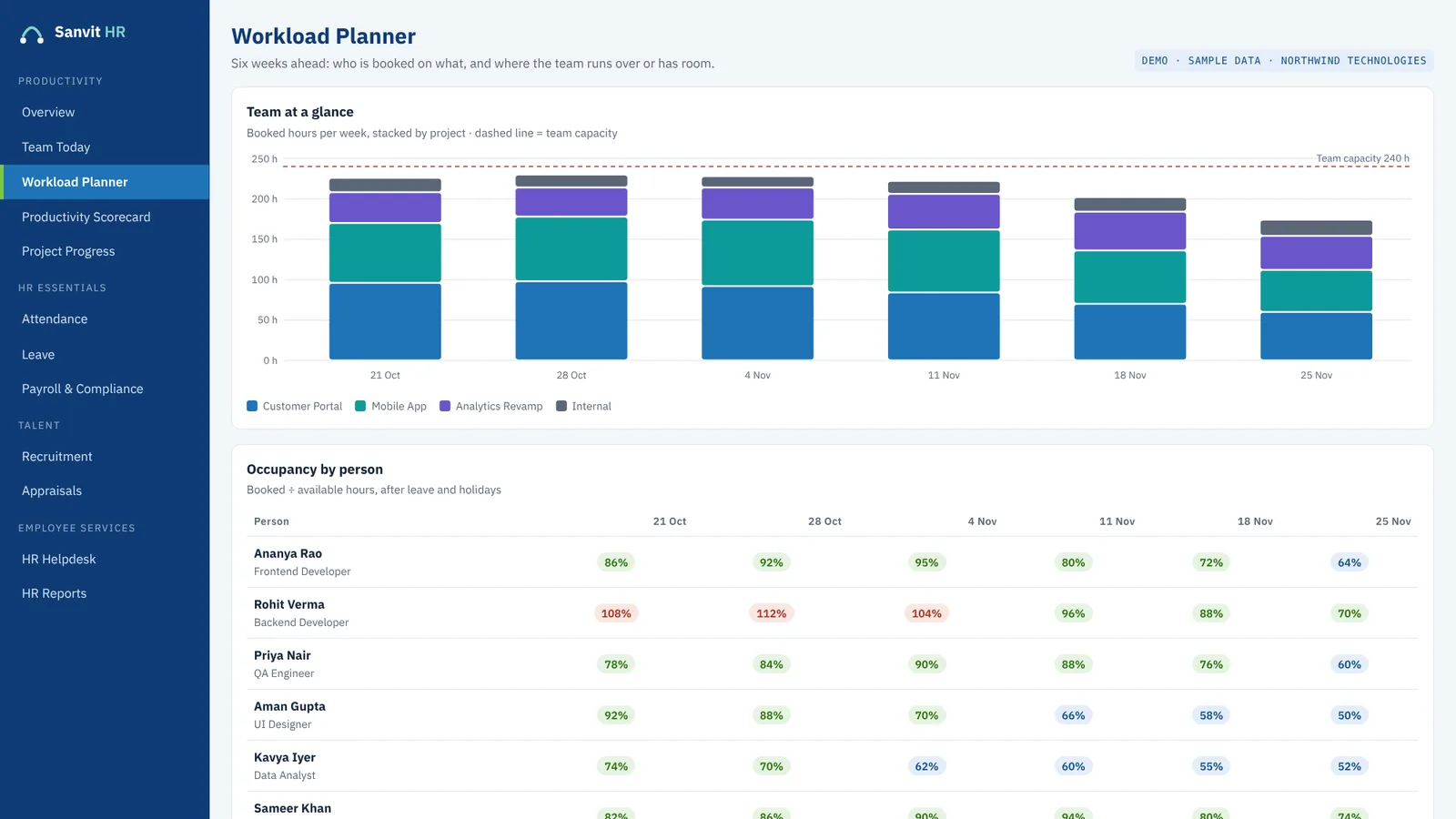Image resolution: width=1456 pixels, height=819 pixels.
Task: Click Customer Portal segment for 18 Nov
Action: click(x=1130, y=332)
